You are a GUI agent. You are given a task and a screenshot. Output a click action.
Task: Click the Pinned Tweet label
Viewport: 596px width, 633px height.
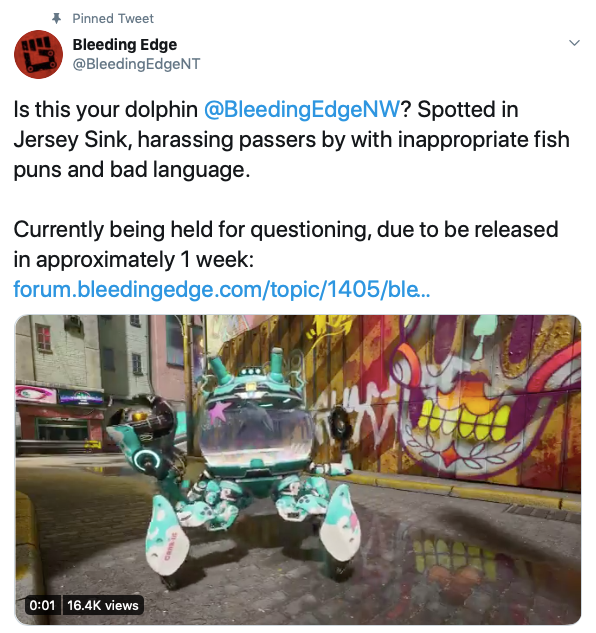(x=113, y=19)
